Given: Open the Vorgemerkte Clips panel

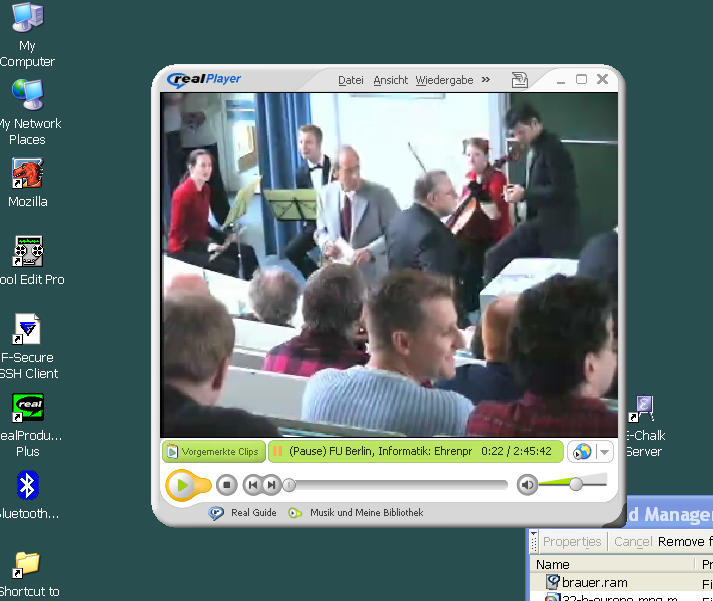Looking at the screenshot, I should coord(212,452).
